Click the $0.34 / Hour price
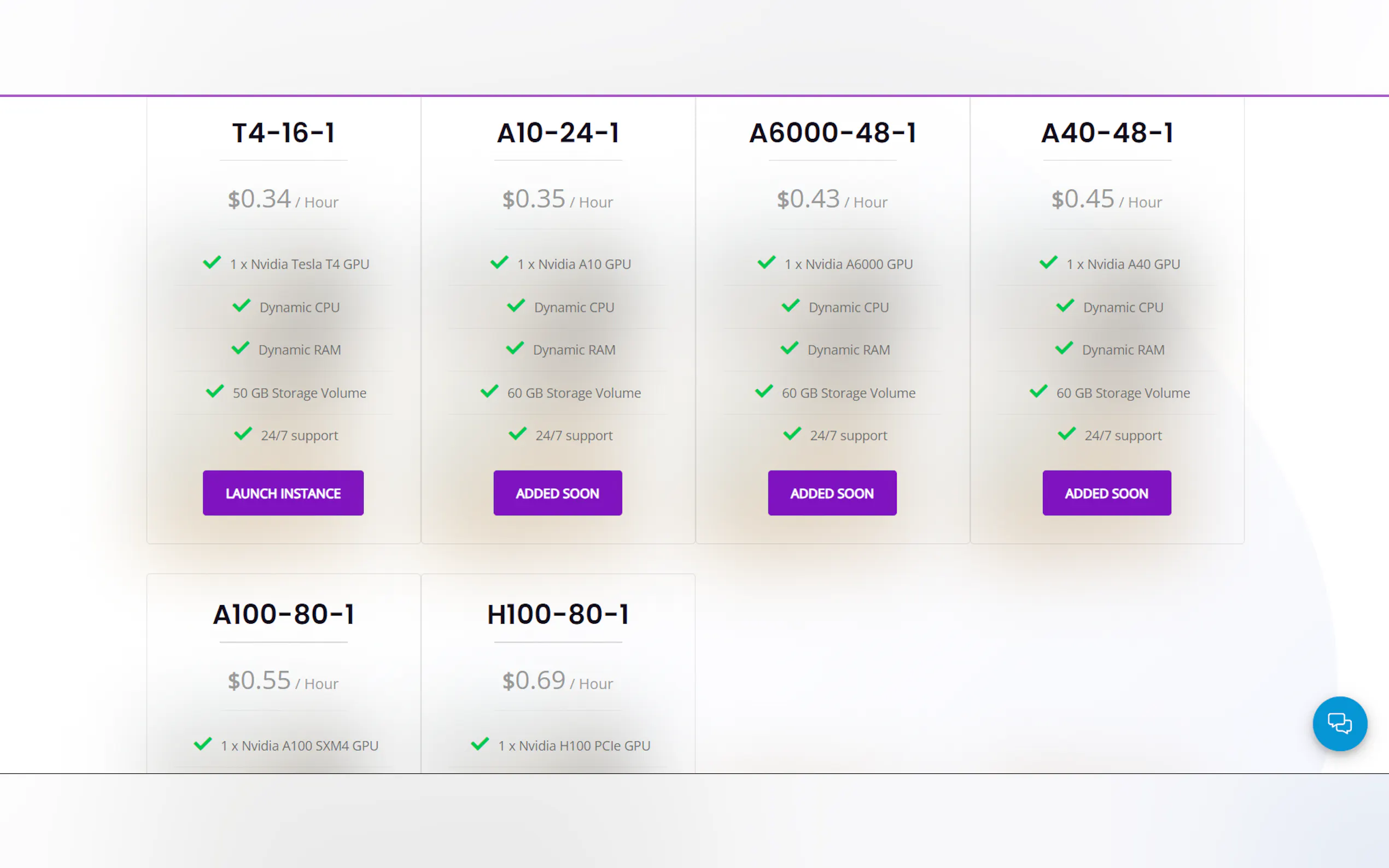The height and width of the screenshot is (868, 1389). pos(283,200)
